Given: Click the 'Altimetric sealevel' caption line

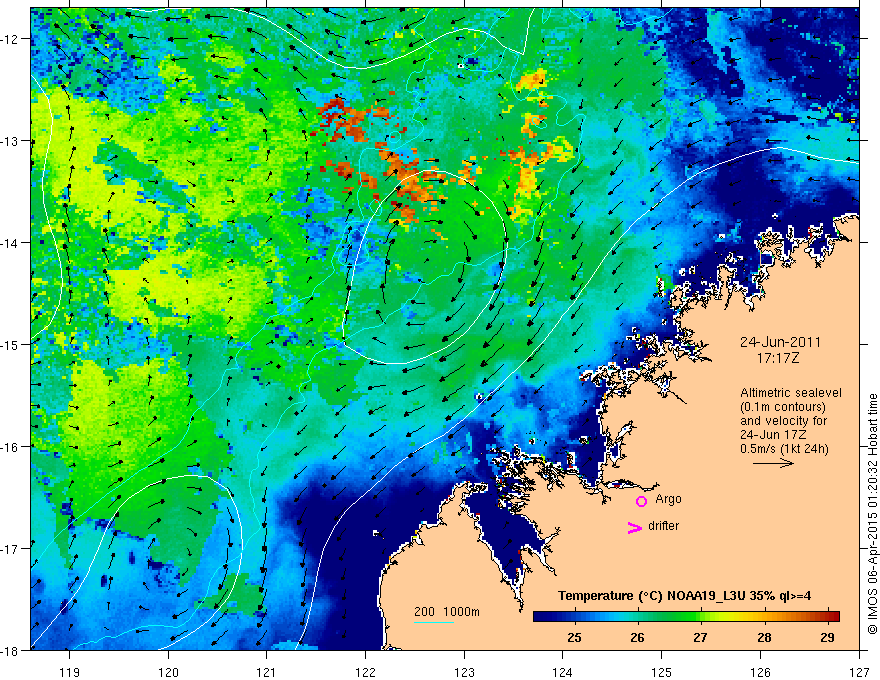Looking at the screenshot, I should tap(791, 393).
